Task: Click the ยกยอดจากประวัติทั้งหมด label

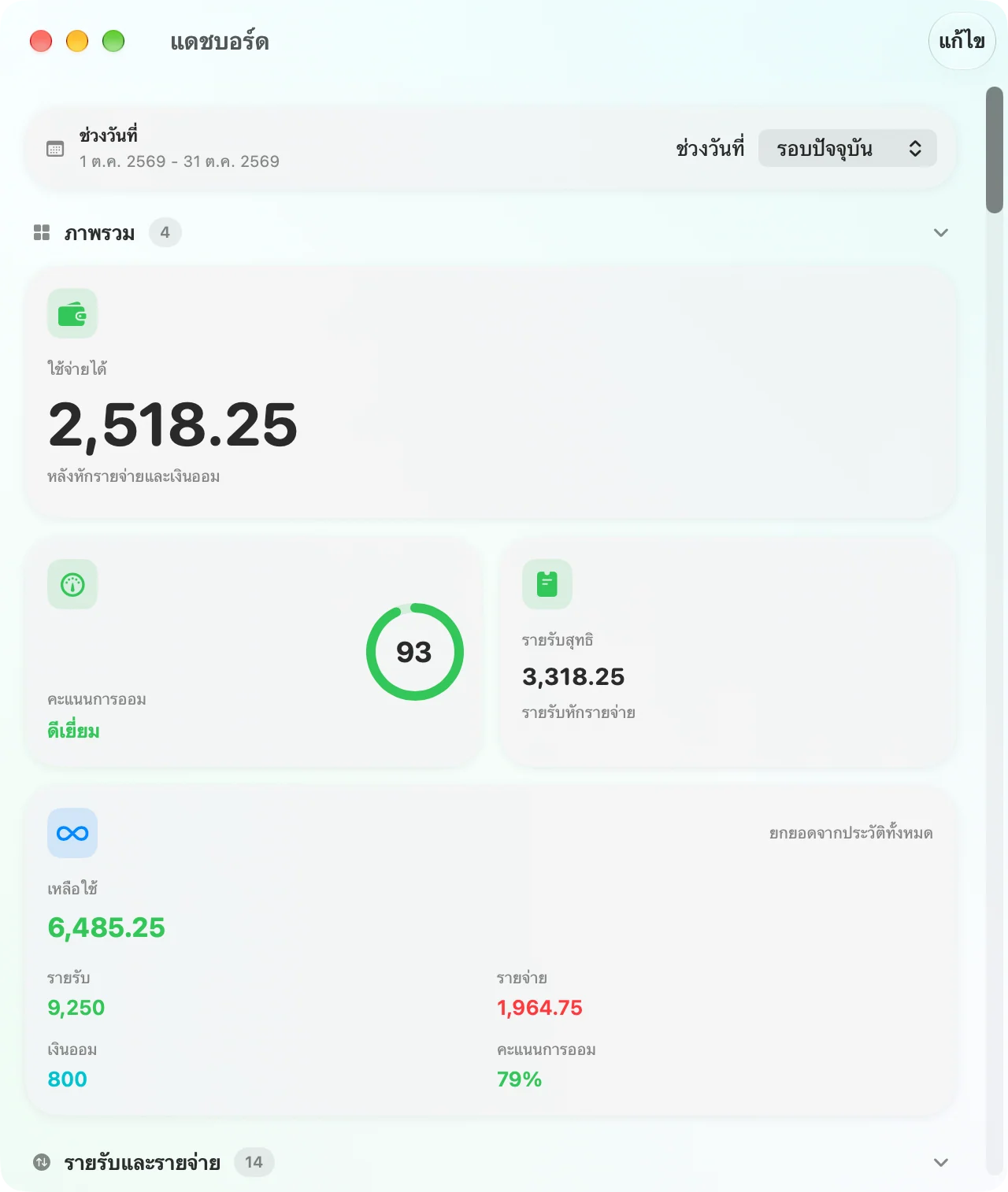Action: pyautogui.click(x=851, y=832)
